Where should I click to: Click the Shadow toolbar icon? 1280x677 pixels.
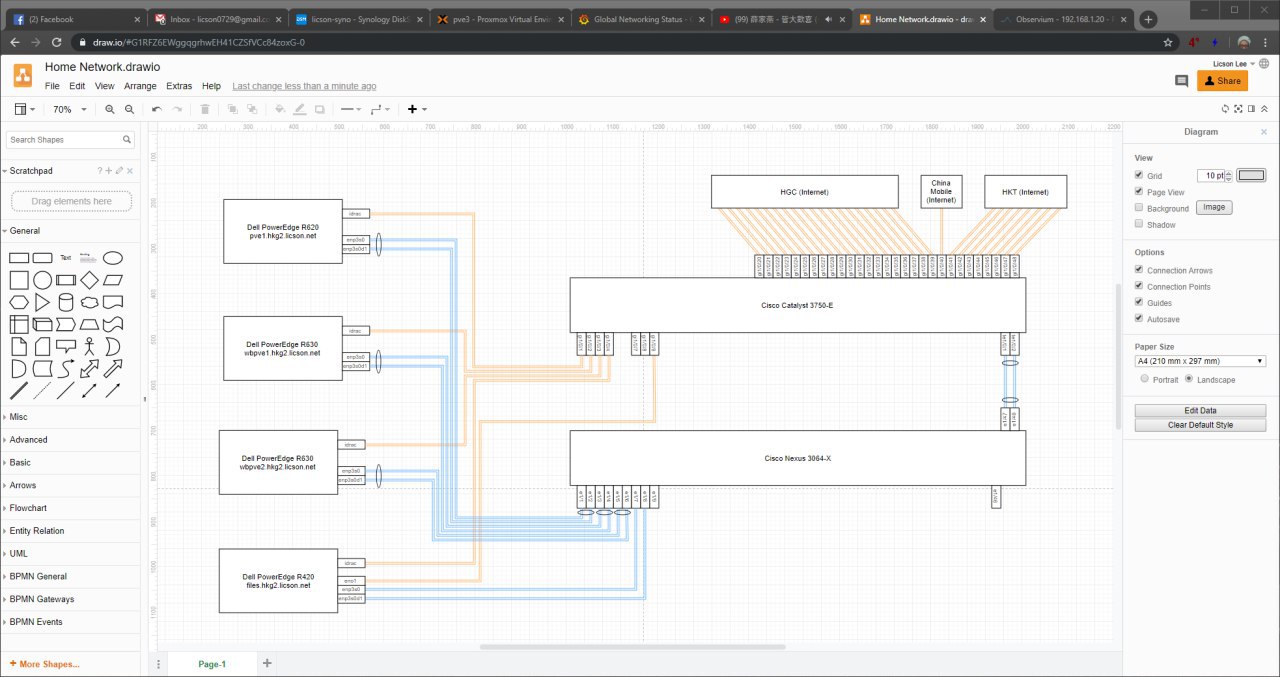pos(320,109)
